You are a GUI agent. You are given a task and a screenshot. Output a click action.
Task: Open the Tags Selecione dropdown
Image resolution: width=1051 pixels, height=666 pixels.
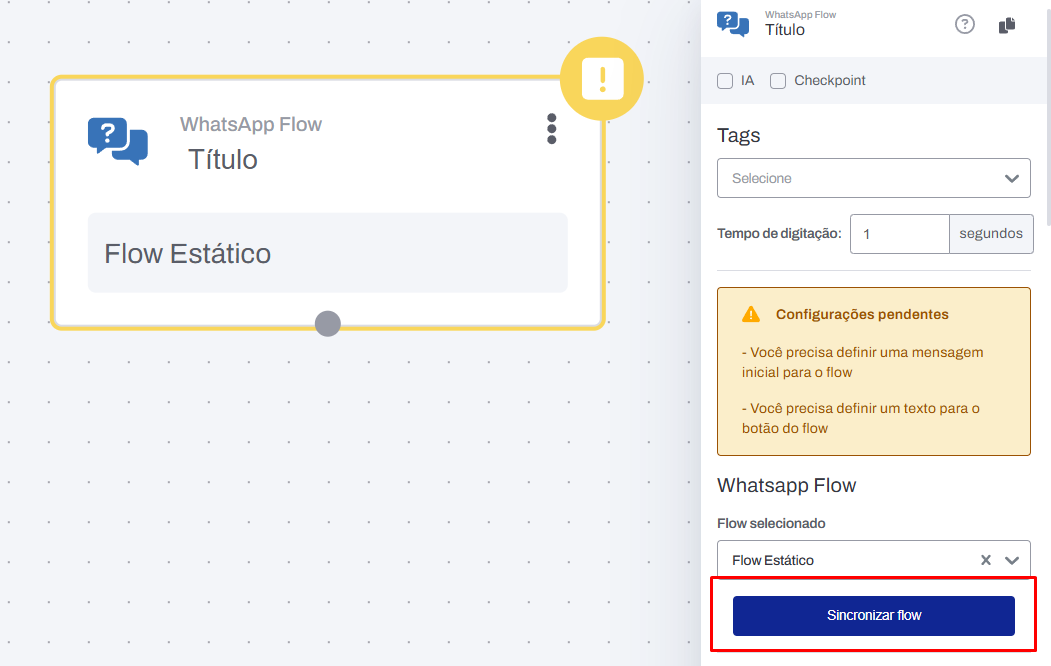click(x=873, y=178)
